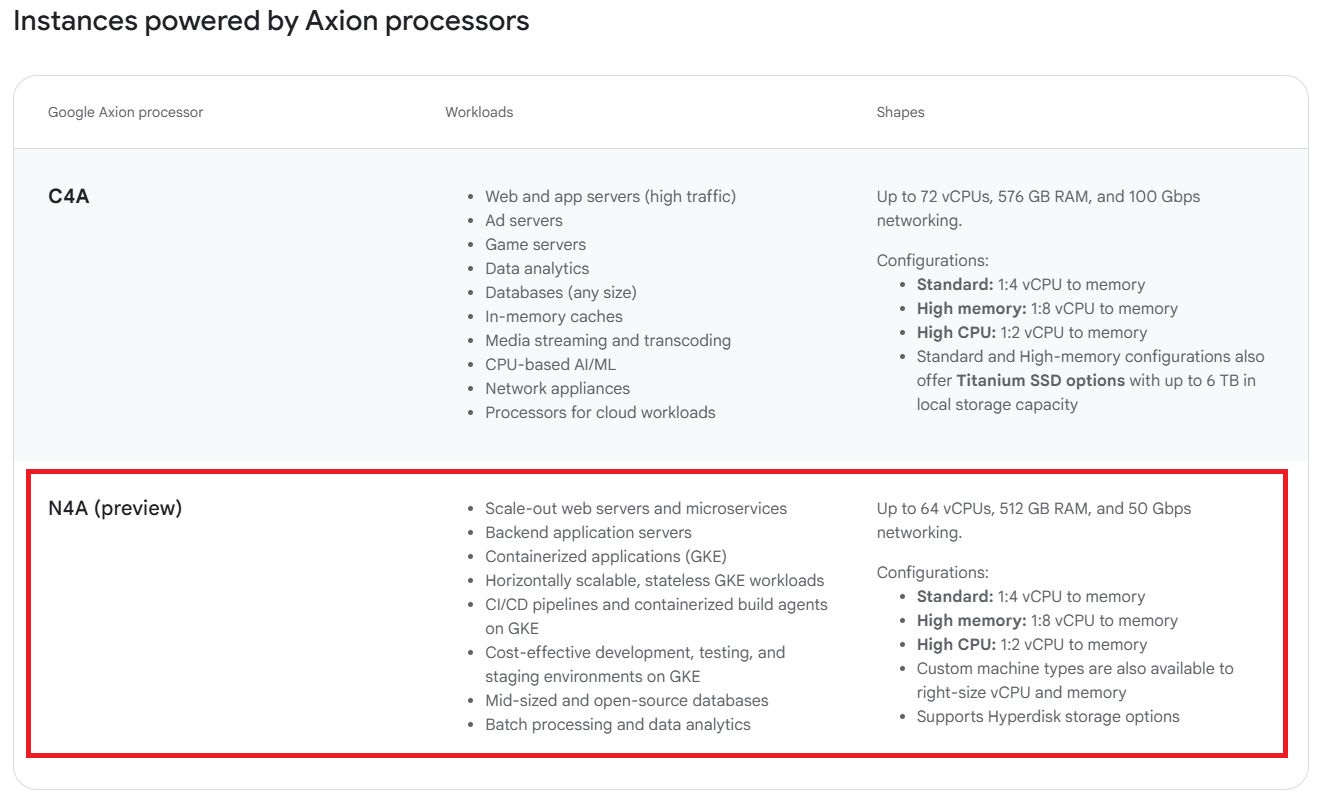1321x798 pixels.
Task: Click the 'Game servers' workload item
Action: pyautogui.click(x=535, y=245)
